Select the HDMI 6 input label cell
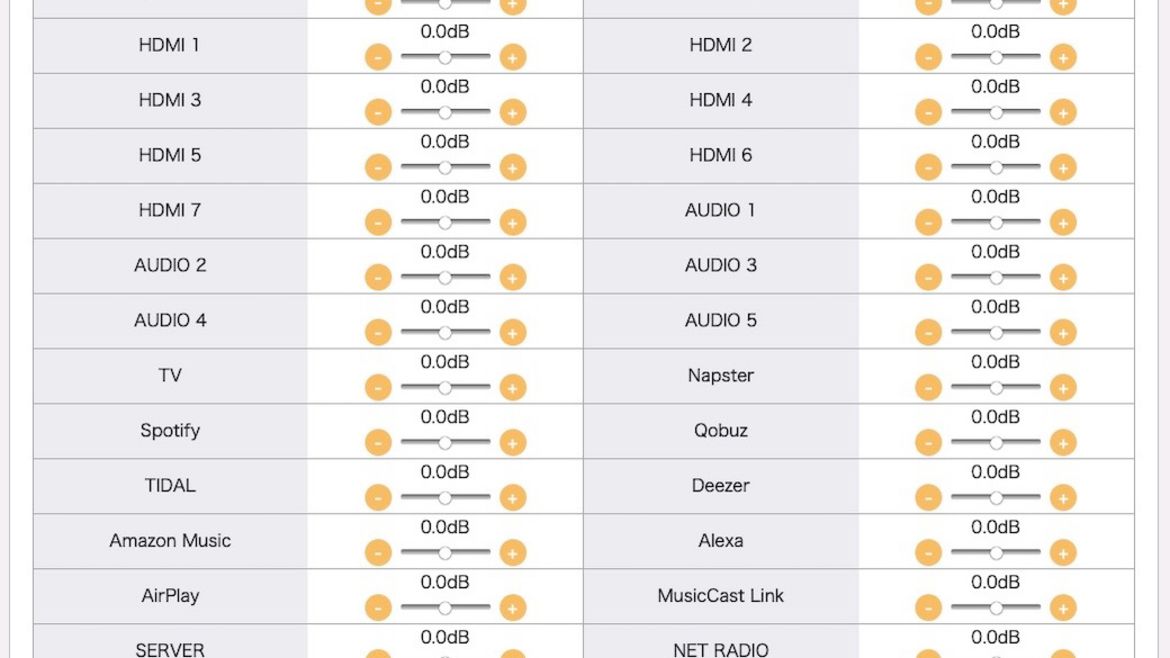This screenshot has height=658, width=1170. (x=721, y=156)
